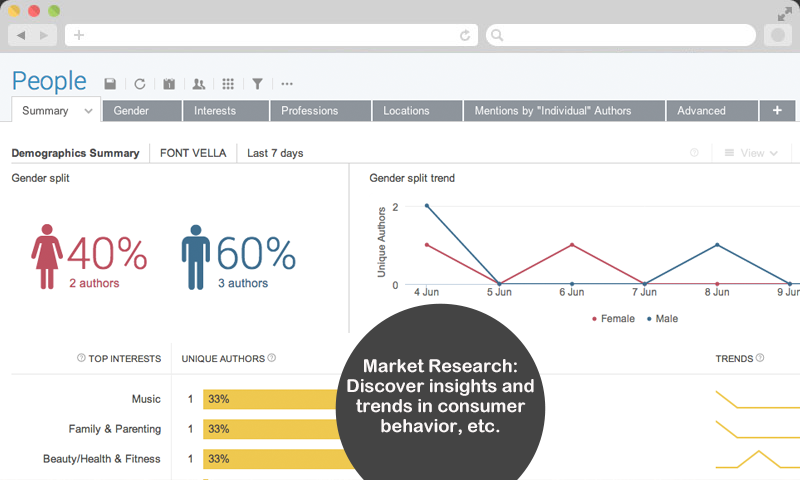Switch to the Locations tab

click(417, 111)
